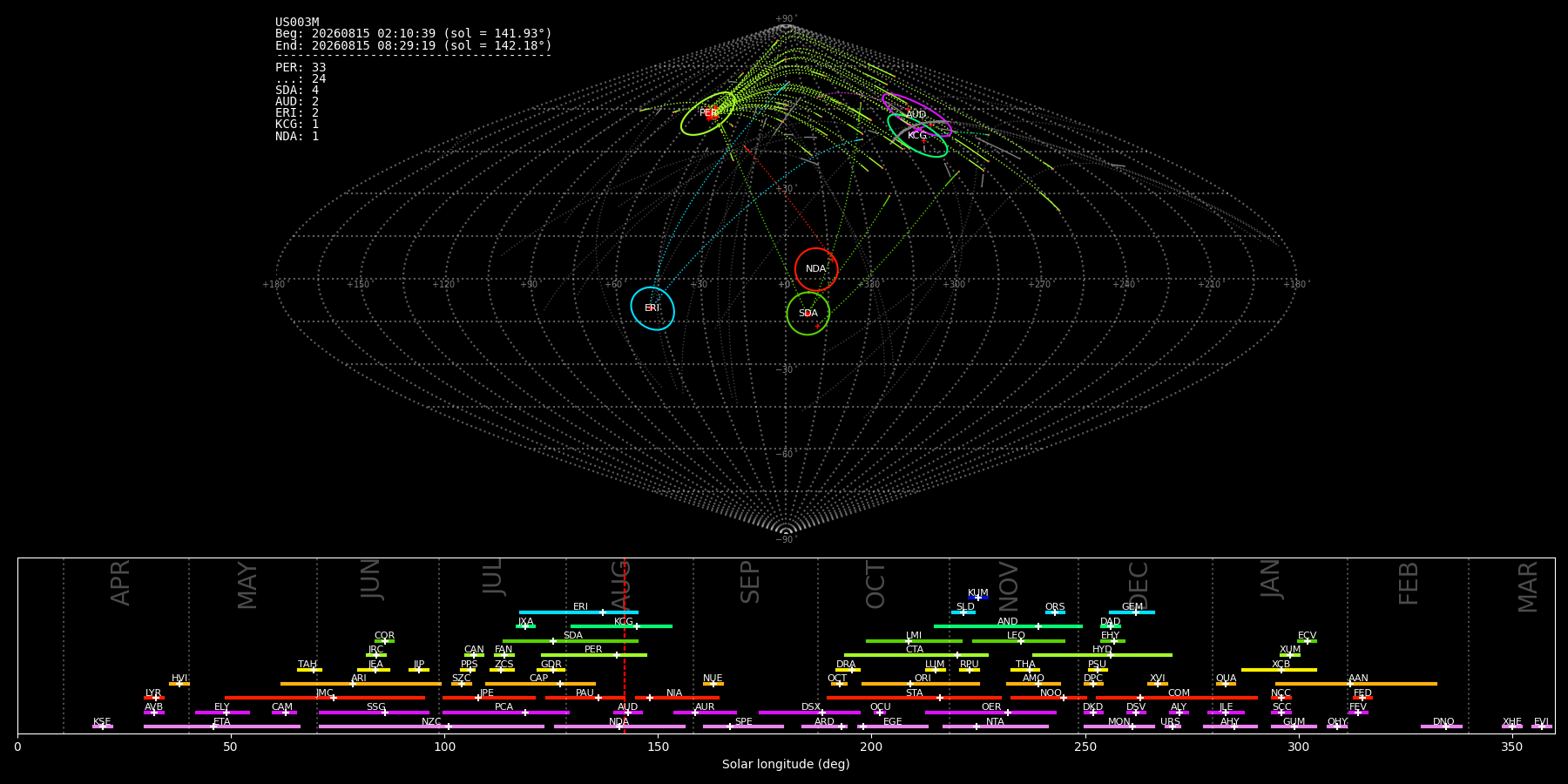Select the ETA shower bar near May
This screenshot has width=1568, height=784.
222,727
